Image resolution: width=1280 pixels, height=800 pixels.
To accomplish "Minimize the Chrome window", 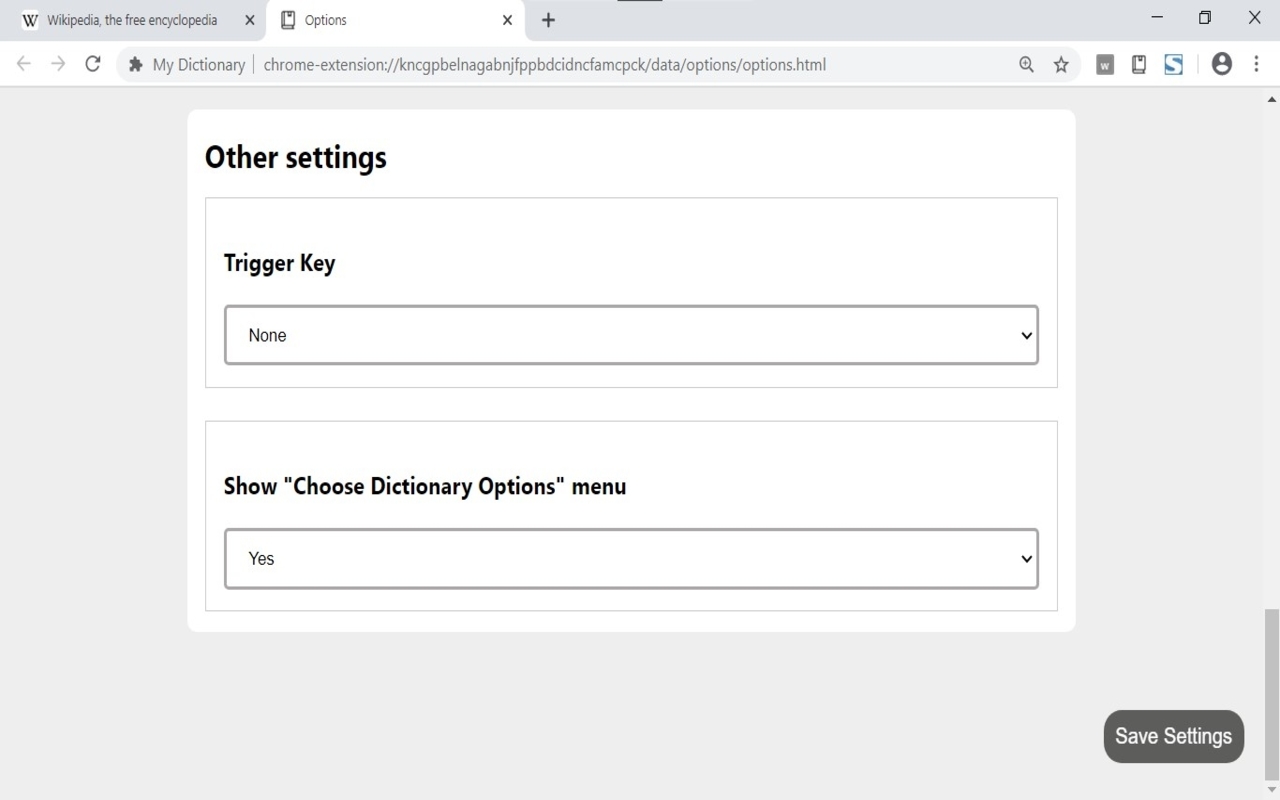I will (x=1157, y=17).
